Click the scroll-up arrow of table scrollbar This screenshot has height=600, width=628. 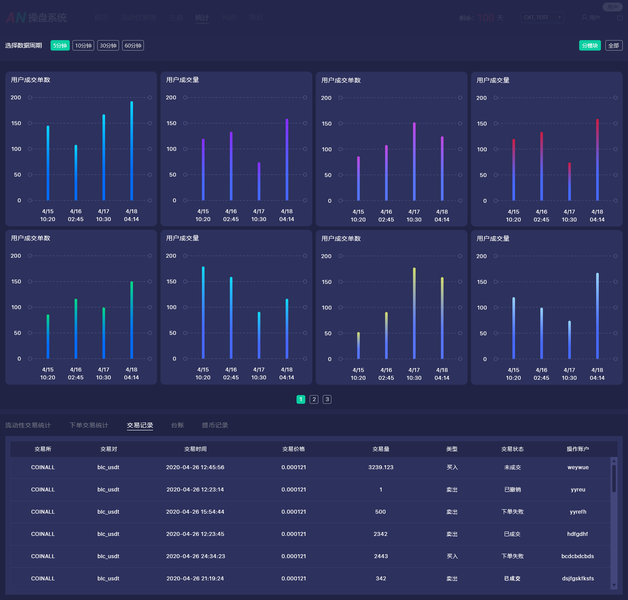tap(614, 461)
